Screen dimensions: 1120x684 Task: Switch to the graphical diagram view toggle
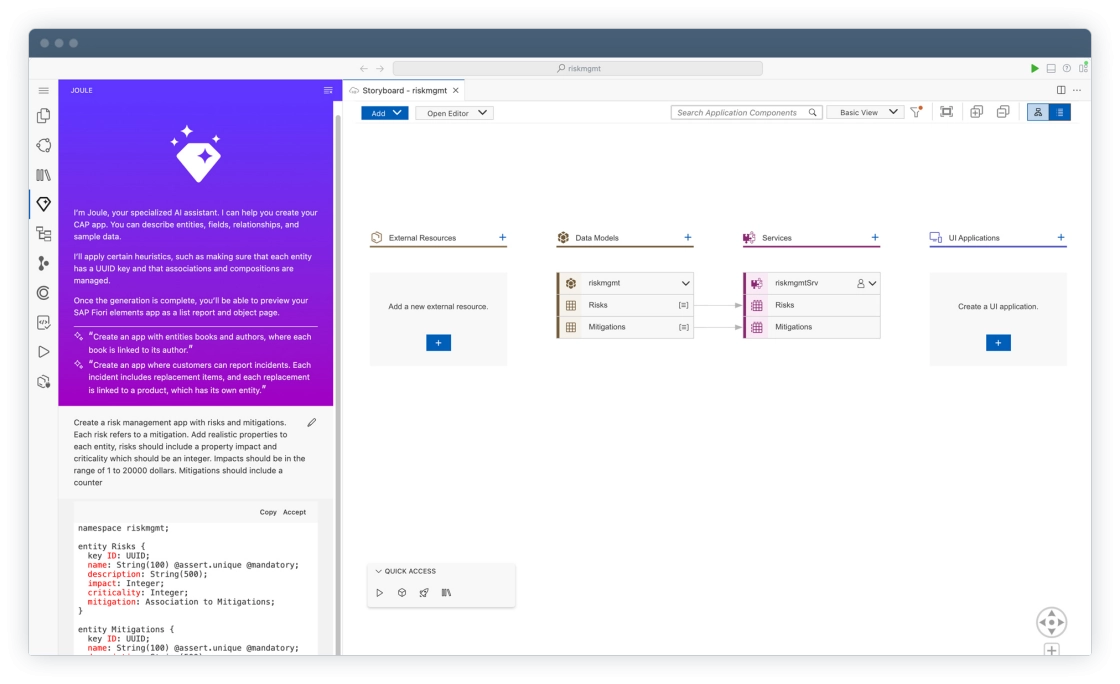(1038, 112)
